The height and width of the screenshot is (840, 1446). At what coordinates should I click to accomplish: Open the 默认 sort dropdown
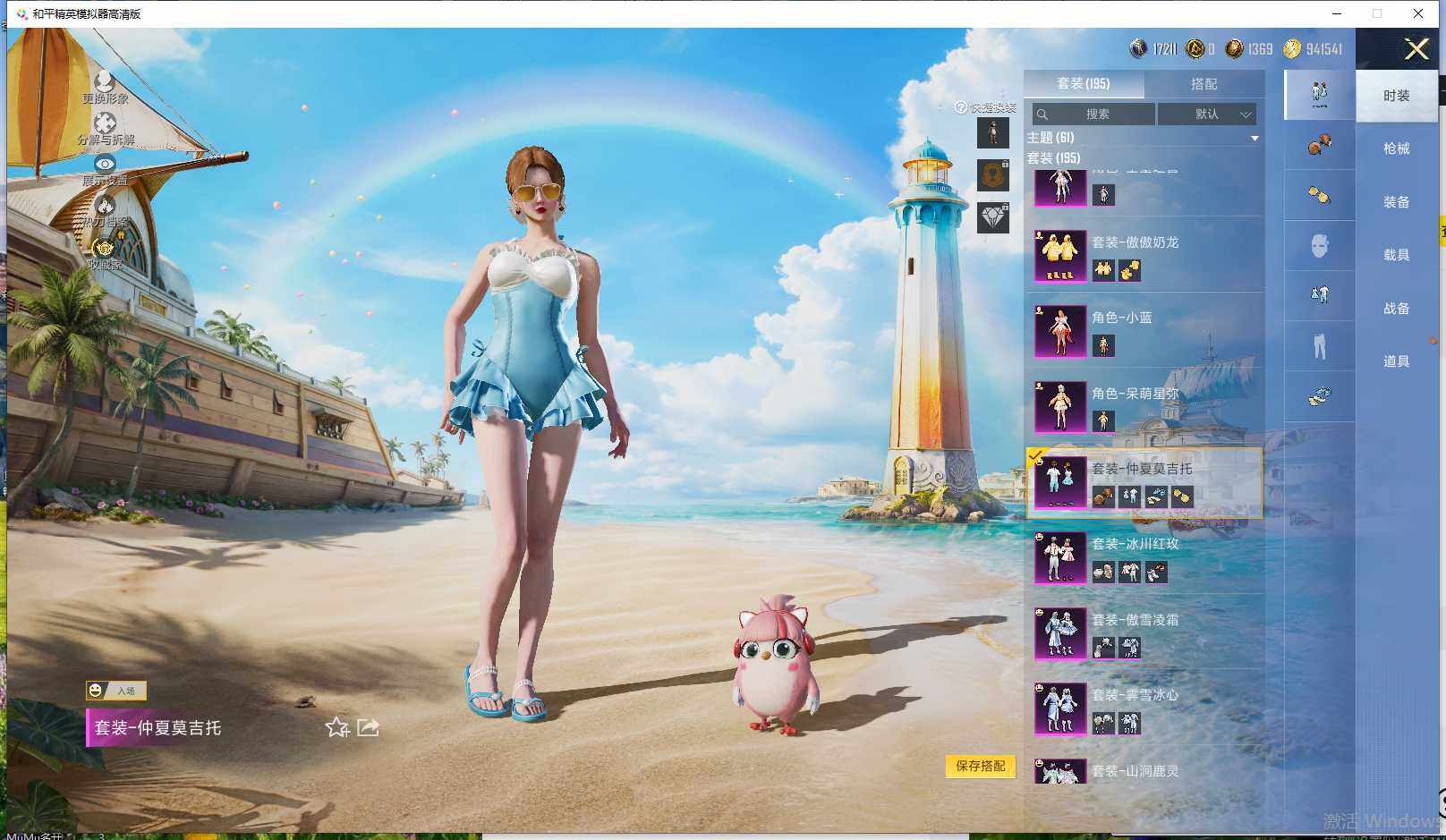tap(1207, 114)
